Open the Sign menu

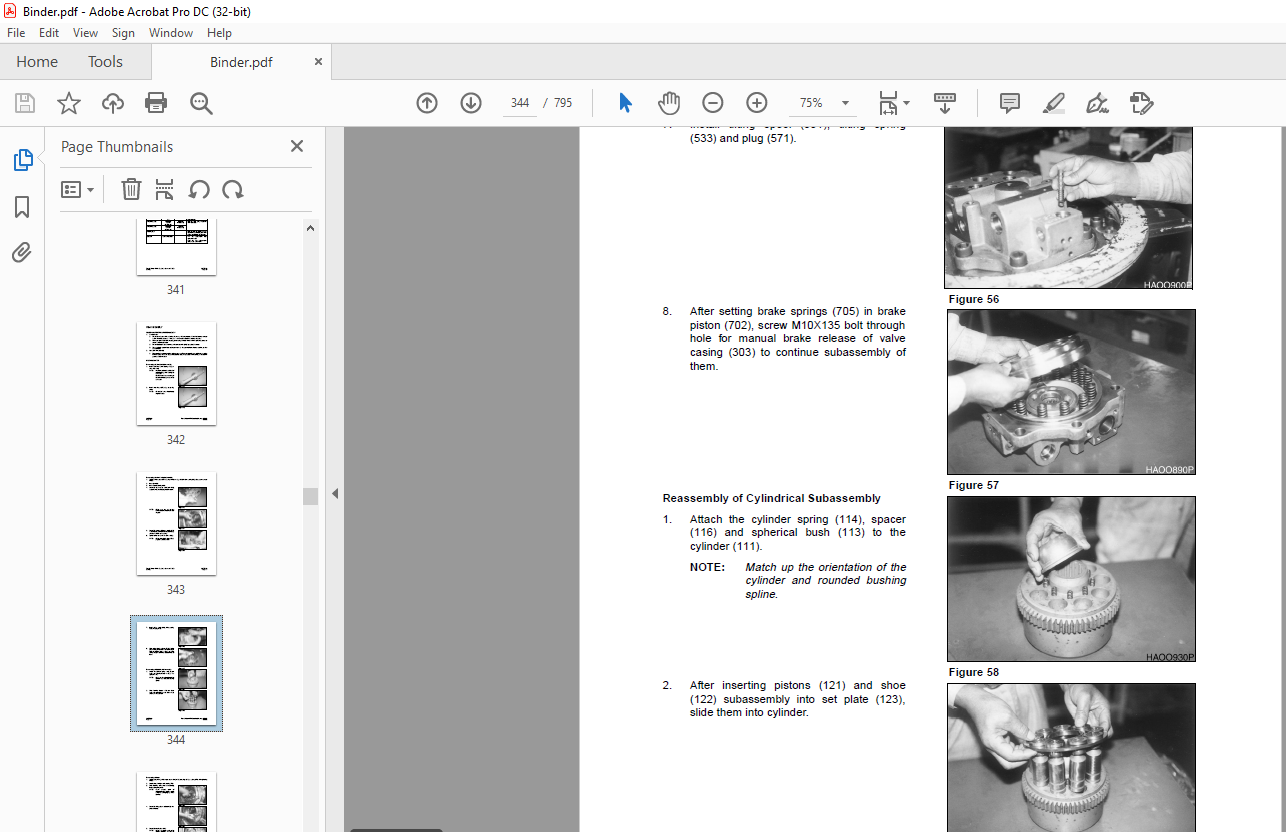123,33
